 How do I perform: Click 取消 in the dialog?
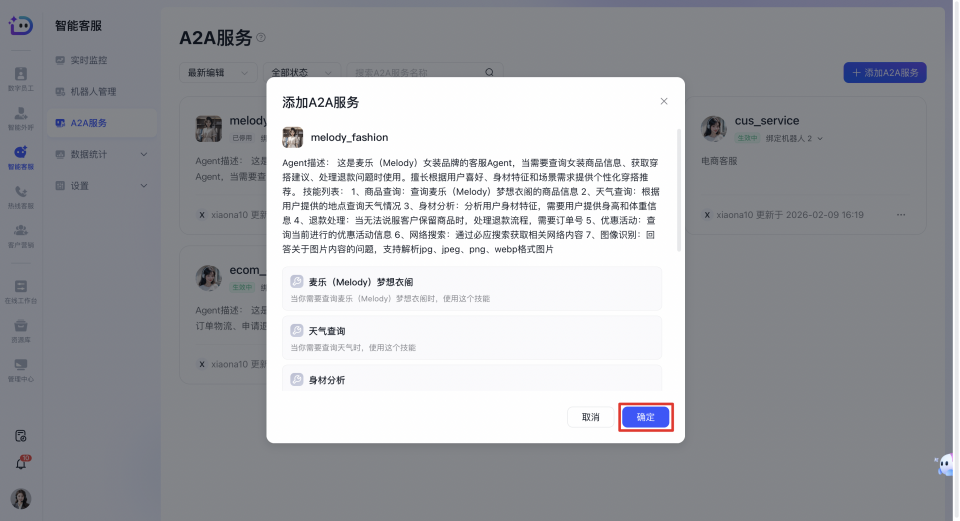click(x=590, y=417)
